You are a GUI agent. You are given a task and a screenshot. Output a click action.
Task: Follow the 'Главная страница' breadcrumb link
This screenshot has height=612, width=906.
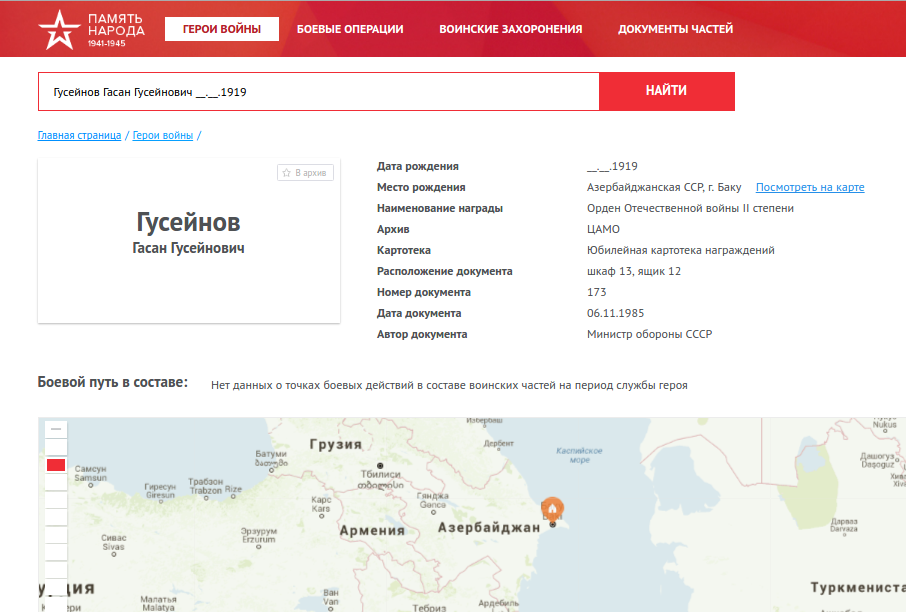coord(79,135)
